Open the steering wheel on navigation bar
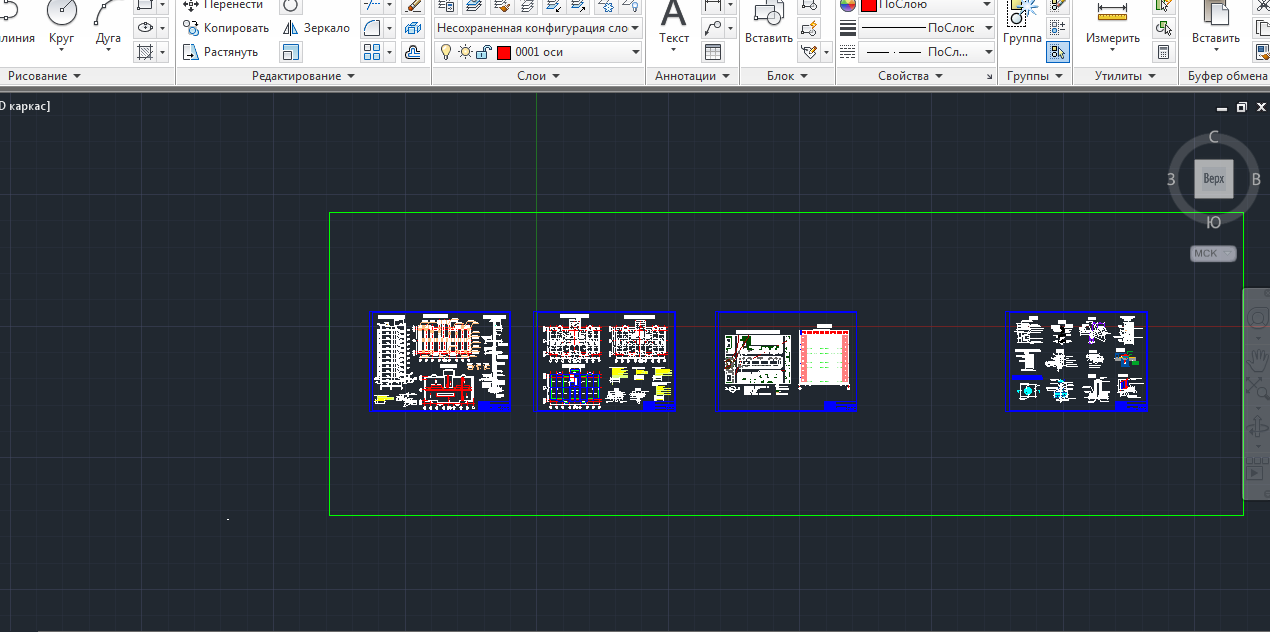The width and height of the screenshot is (1270, 632). click(1257, 320)
